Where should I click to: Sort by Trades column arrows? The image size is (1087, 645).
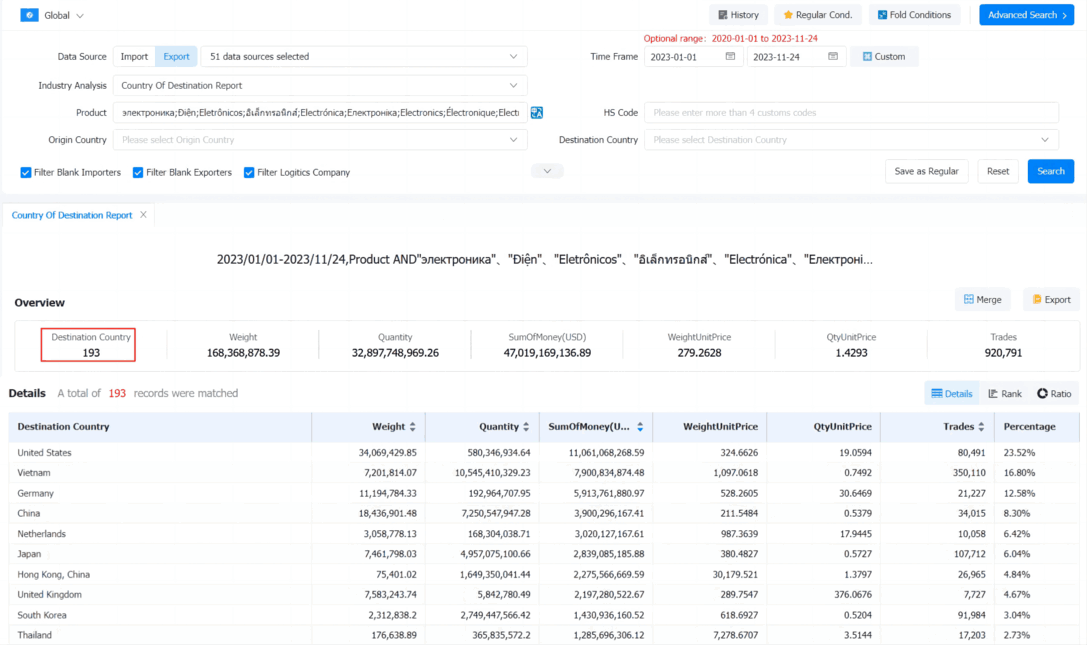pos(981,427)
